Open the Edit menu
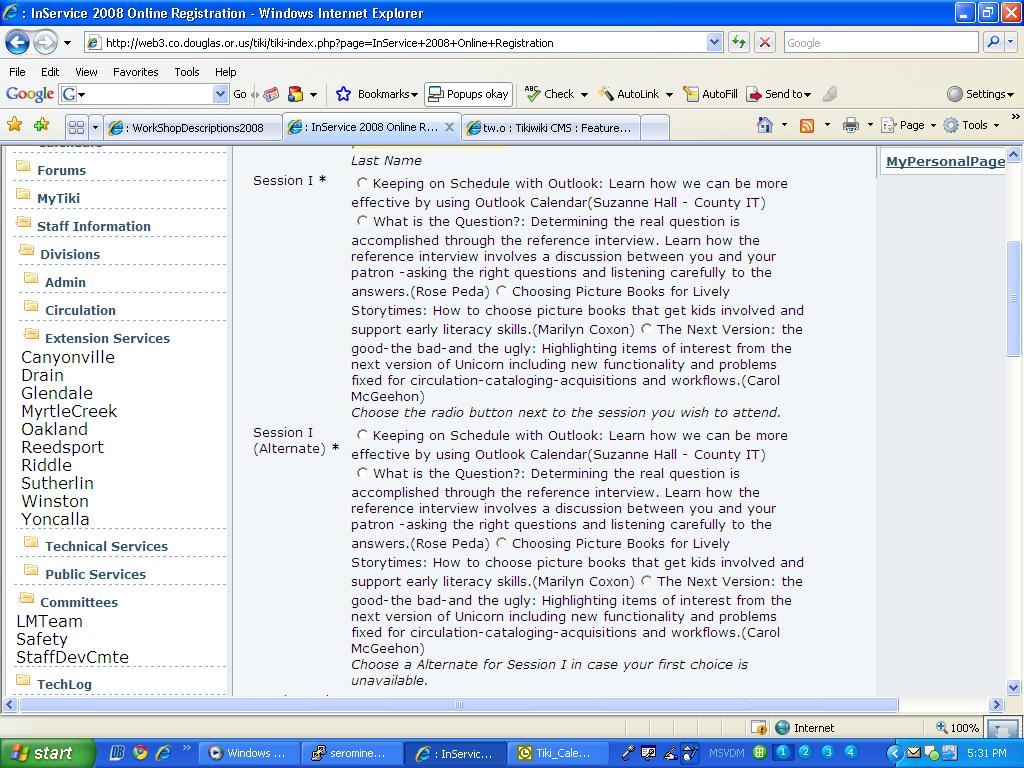1024x768 pixels. 50,72
